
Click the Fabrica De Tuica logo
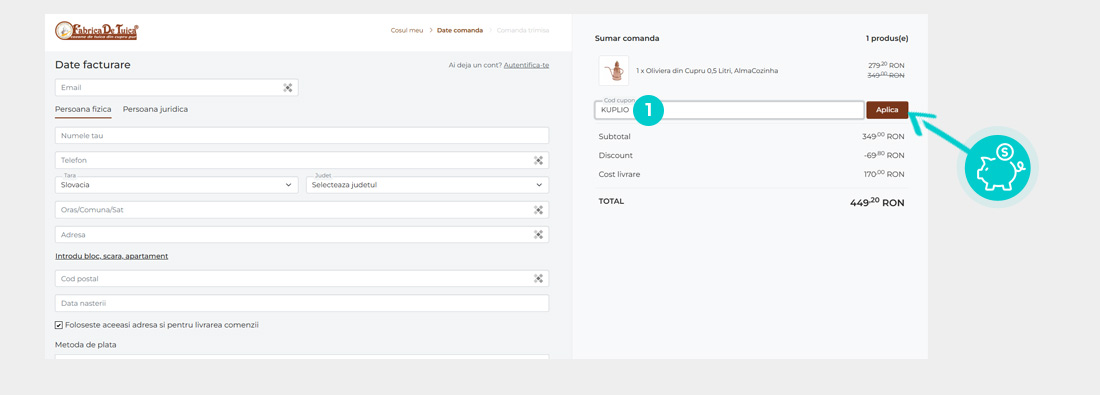[x=96, y=31]
